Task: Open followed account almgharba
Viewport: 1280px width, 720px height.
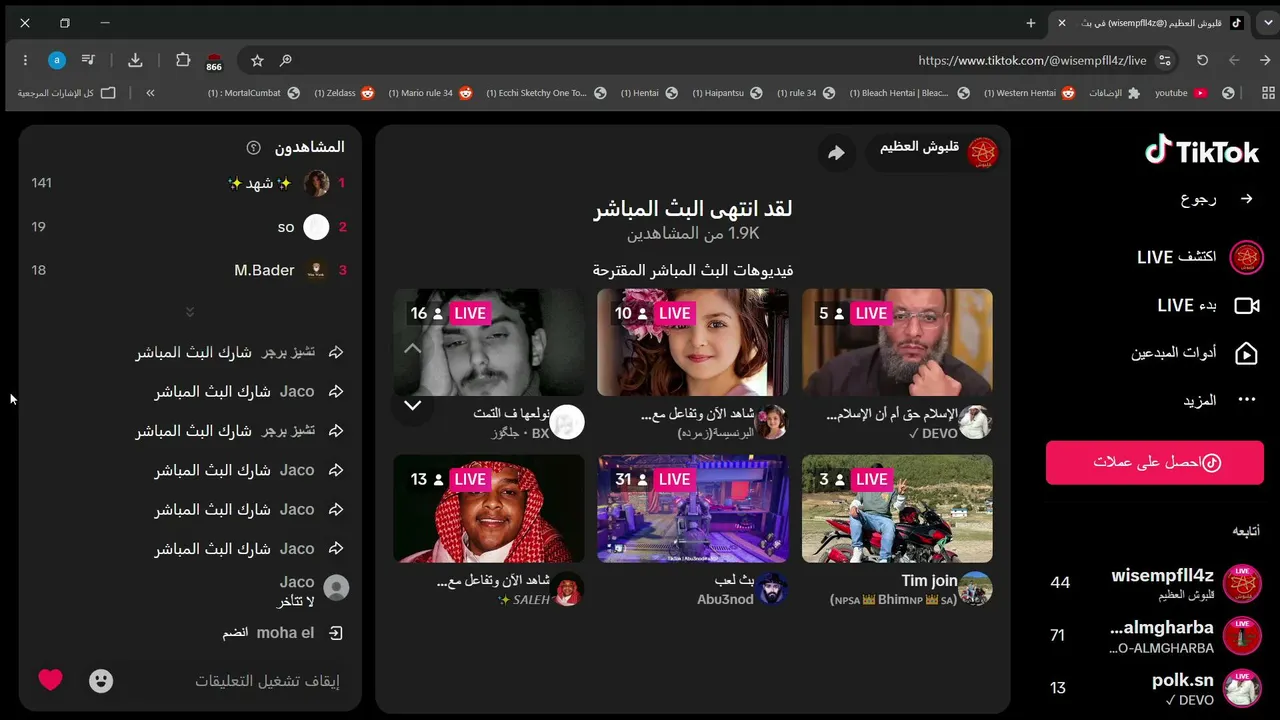Action: (1155, 636)
